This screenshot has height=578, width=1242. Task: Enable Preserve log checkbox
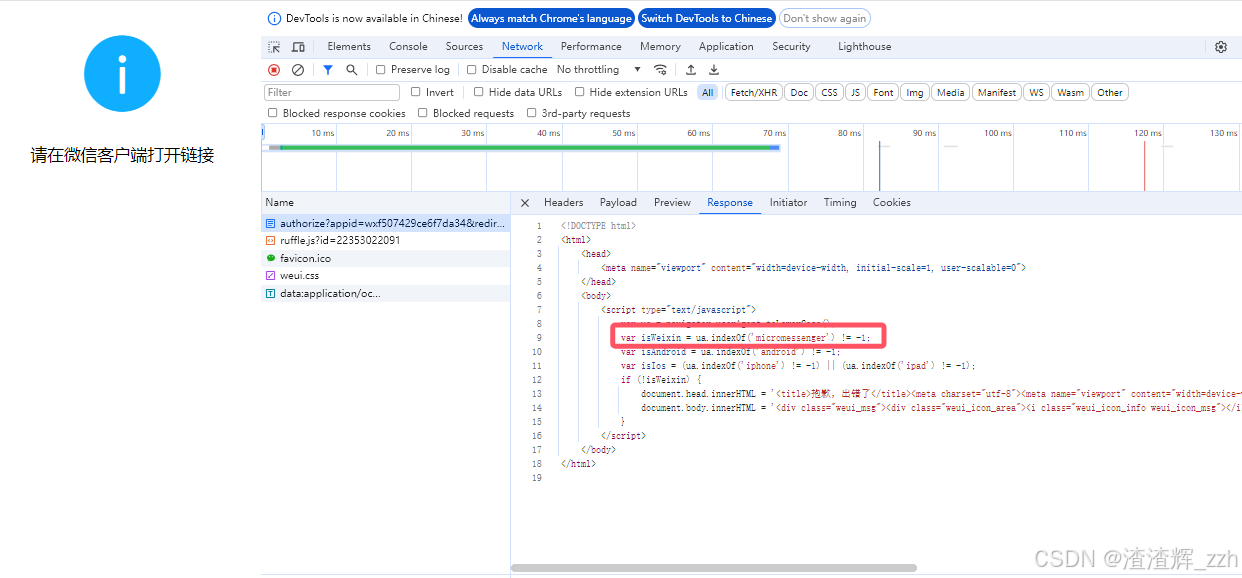point(381,70)
